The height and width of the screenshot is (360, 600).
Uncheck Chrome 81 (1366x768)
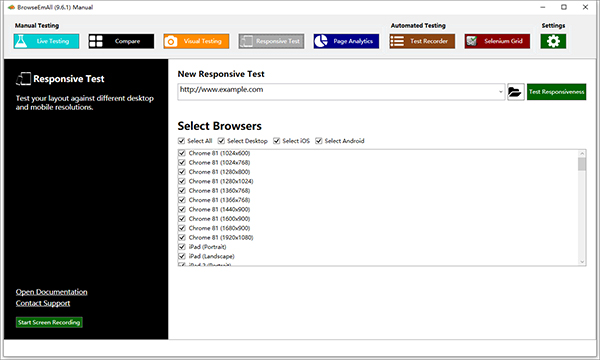182,200
